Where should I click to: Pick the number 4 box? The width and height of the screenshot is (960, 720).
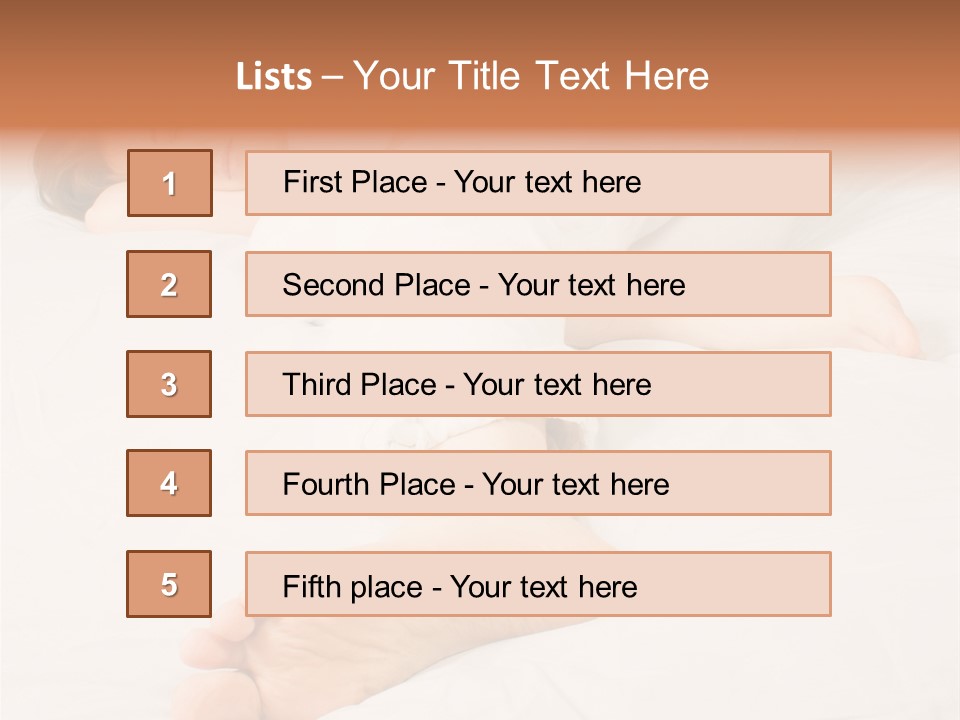click(x=169, y=483)
